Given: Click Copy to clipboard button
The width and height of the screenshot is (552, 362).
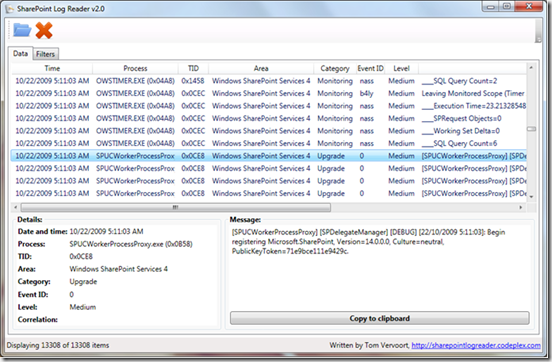Looking at the screenshot, I should click(380, 318).
